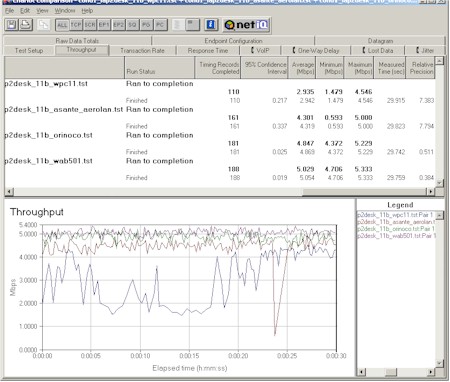The image size is (450, 382).
Task: Click the Legend list scroll up arrow
Action: [x=440, y=215]
